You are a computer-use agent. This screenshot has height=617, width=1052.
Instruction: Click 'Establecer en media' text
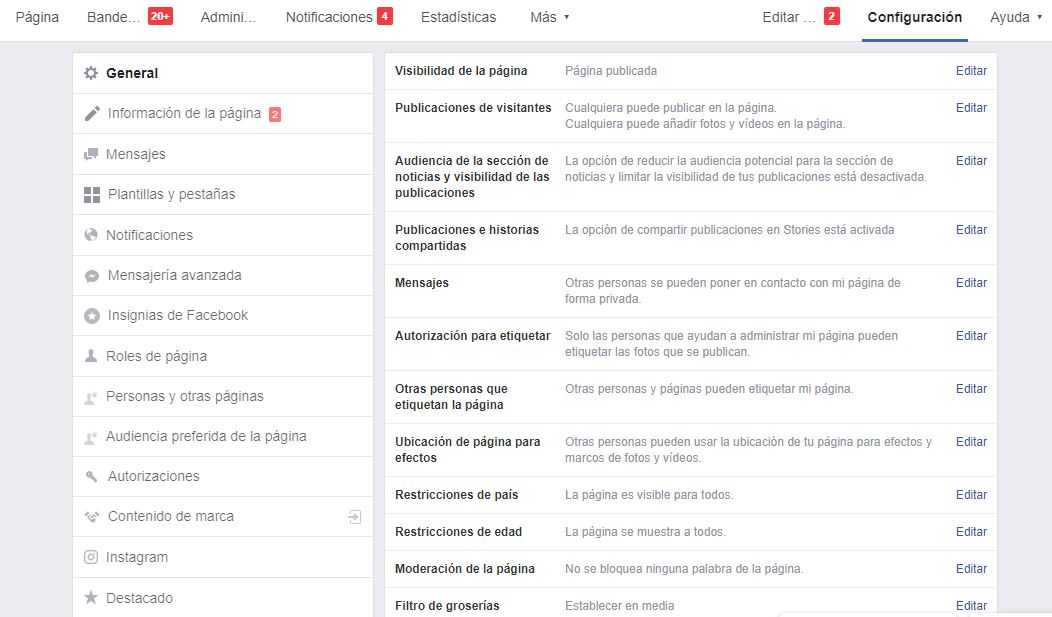click(x=619, y=605)
